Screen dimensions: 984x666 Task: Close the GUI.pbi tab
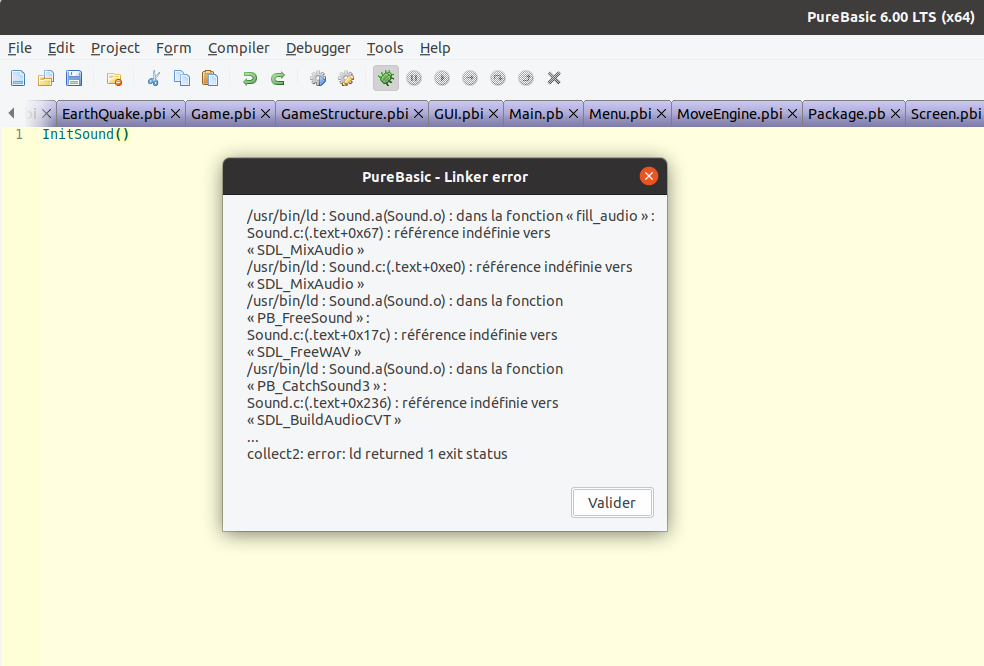click(493, 114)
